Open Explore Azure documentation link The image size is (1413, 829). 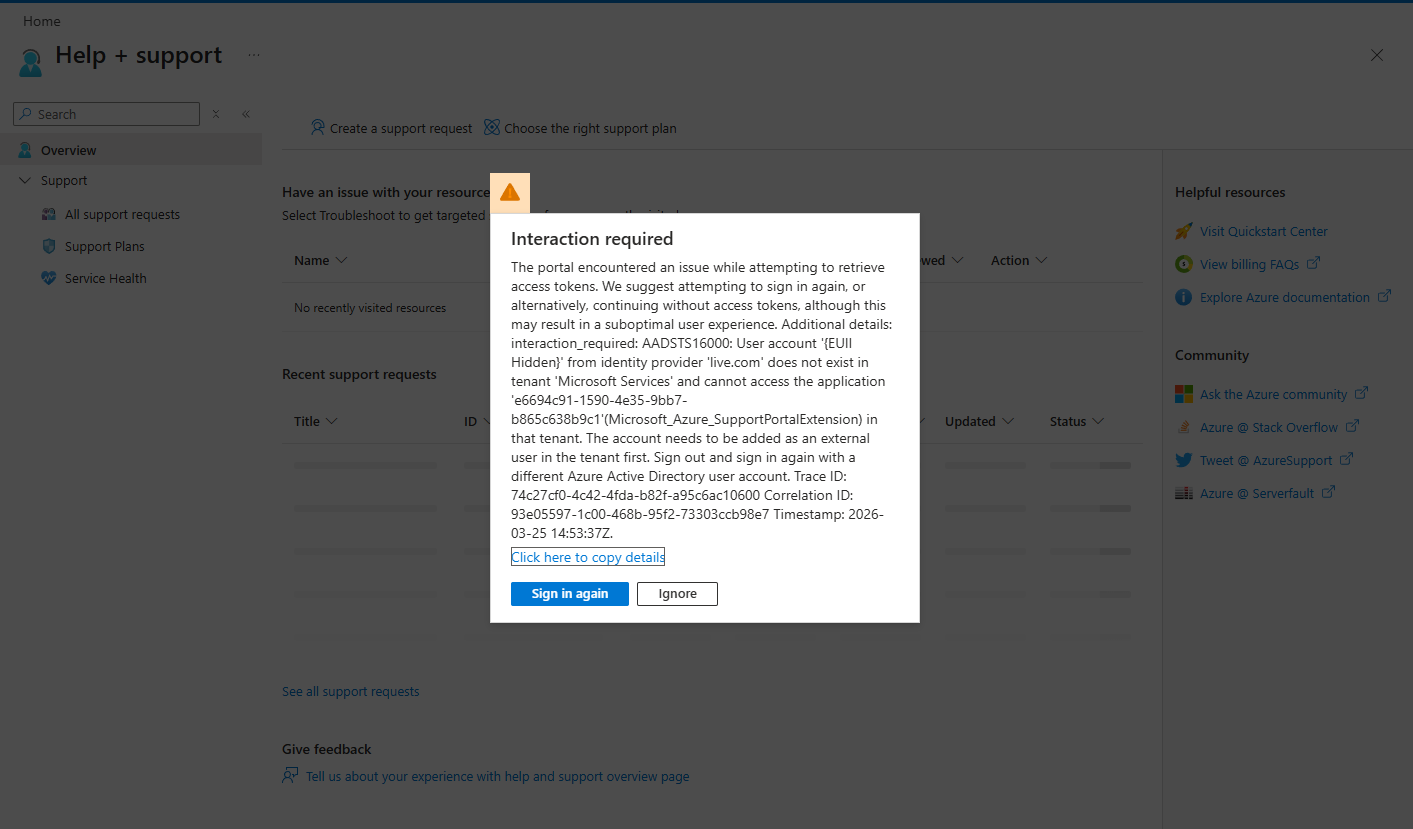point(1285,297)
